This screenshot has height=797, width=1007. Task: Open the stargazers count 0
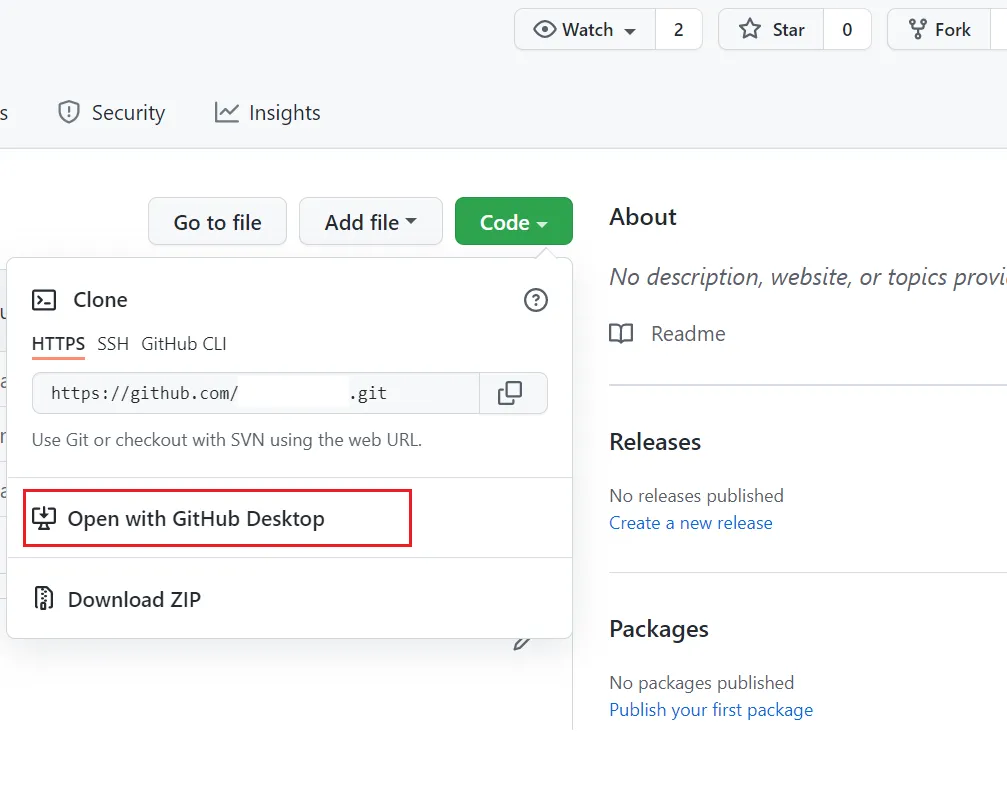click(x=847, y=30)
